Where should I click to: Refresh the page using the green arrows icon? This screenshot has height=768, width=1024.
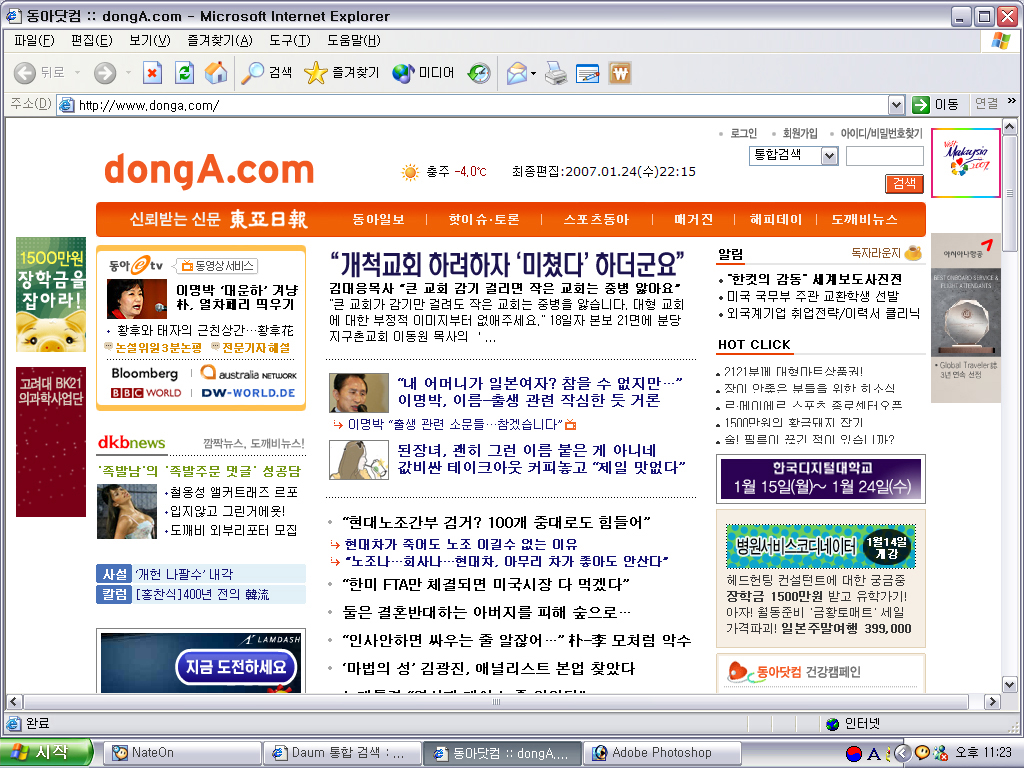pyautogui.click(x=185, y=72)
